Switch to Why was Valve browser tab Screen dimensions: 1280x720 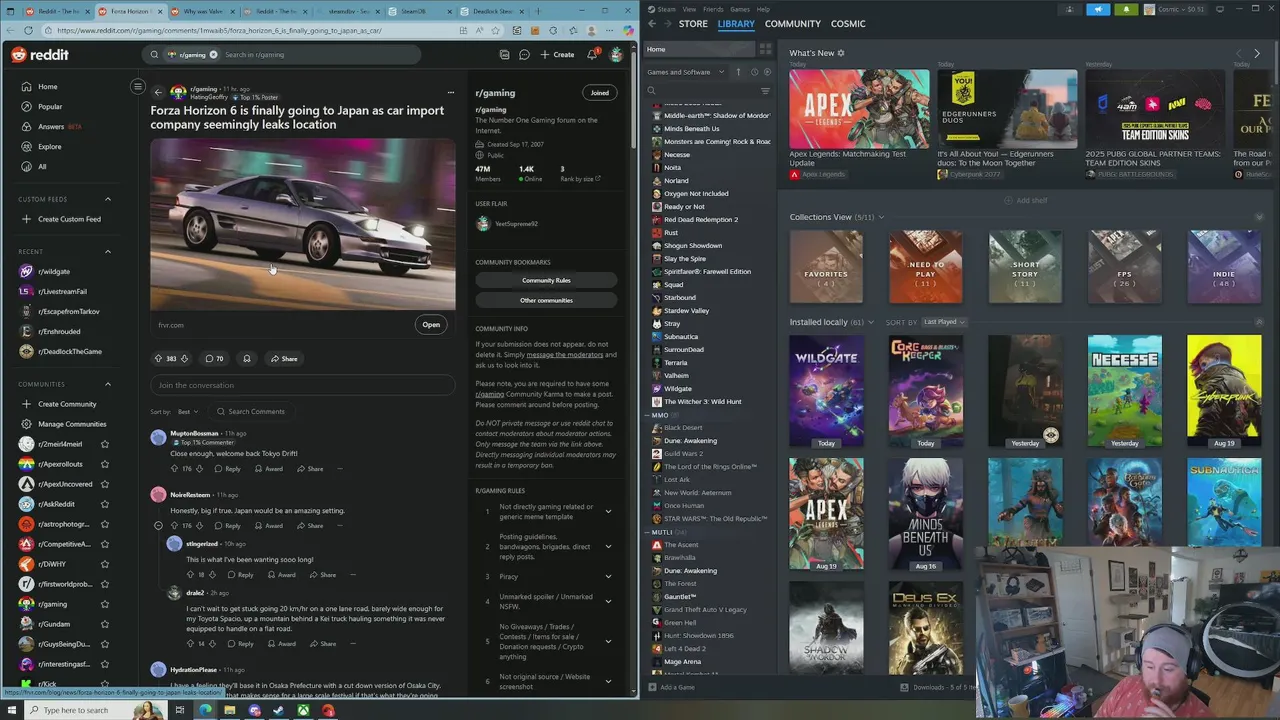[203, 11]
